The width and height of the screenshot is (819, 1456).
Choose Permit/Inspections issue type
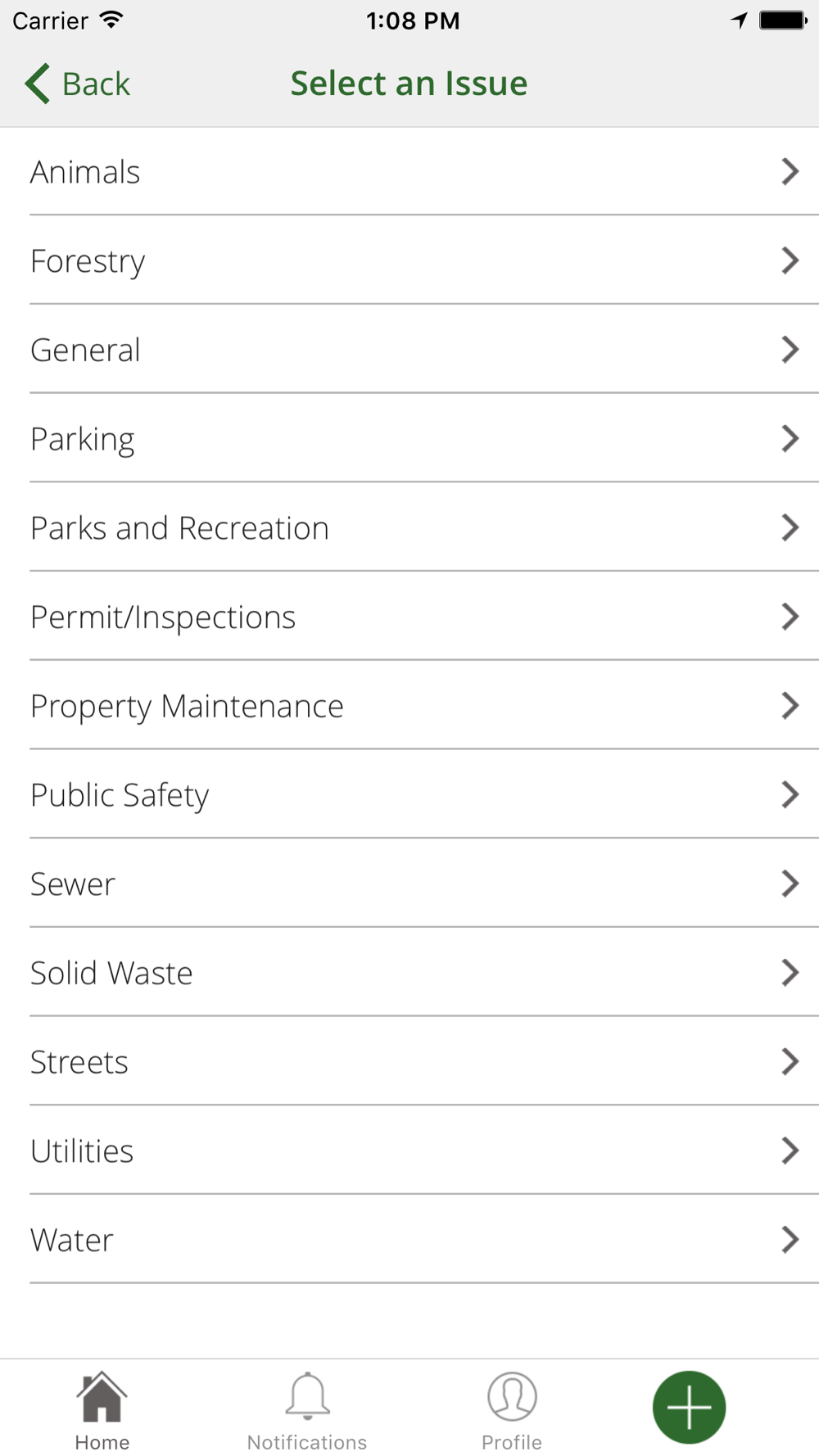[x=163, y=617]
